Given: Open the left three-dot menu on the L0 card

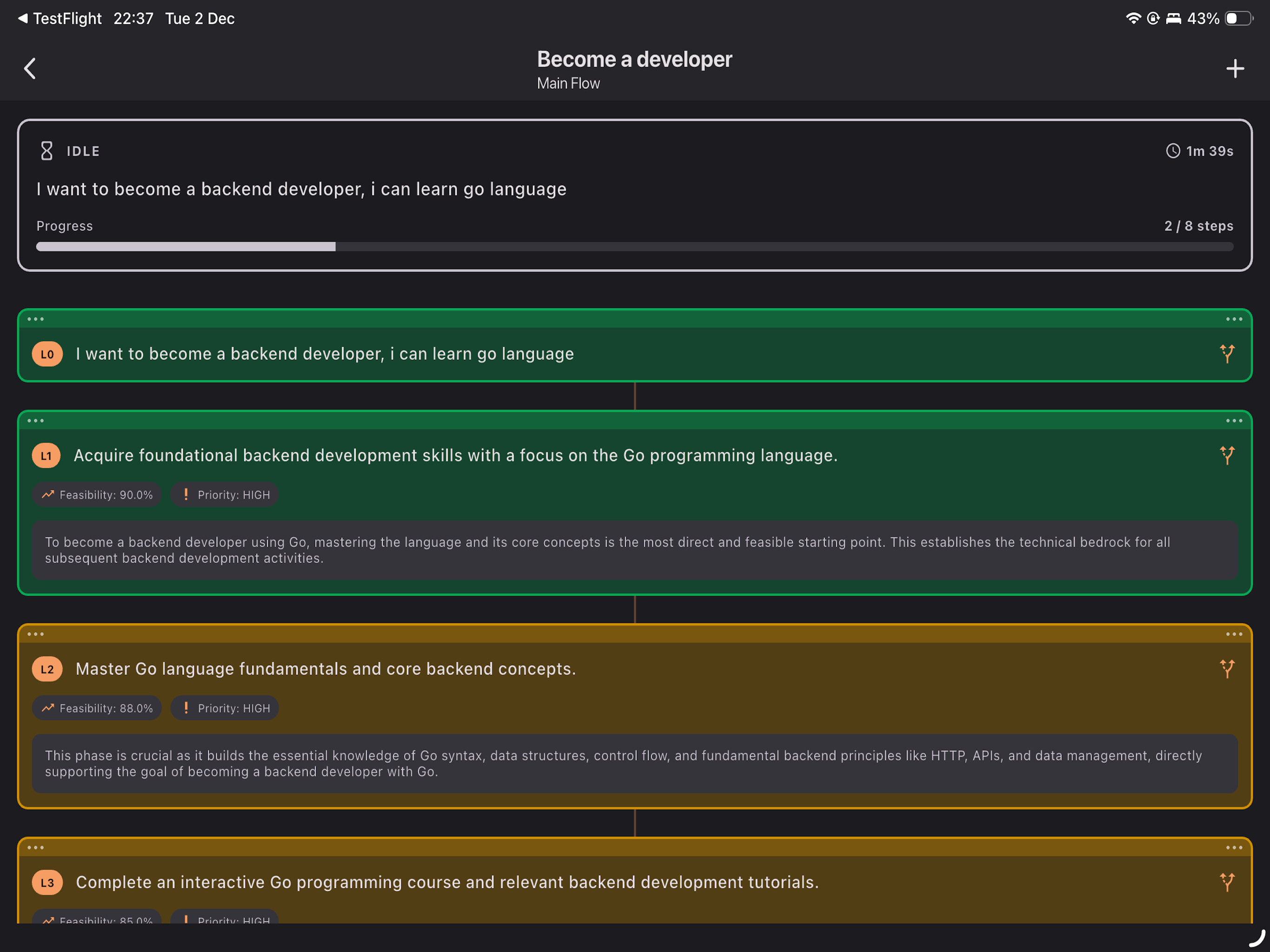Looking at the screenshot, I should coord(36,319).
